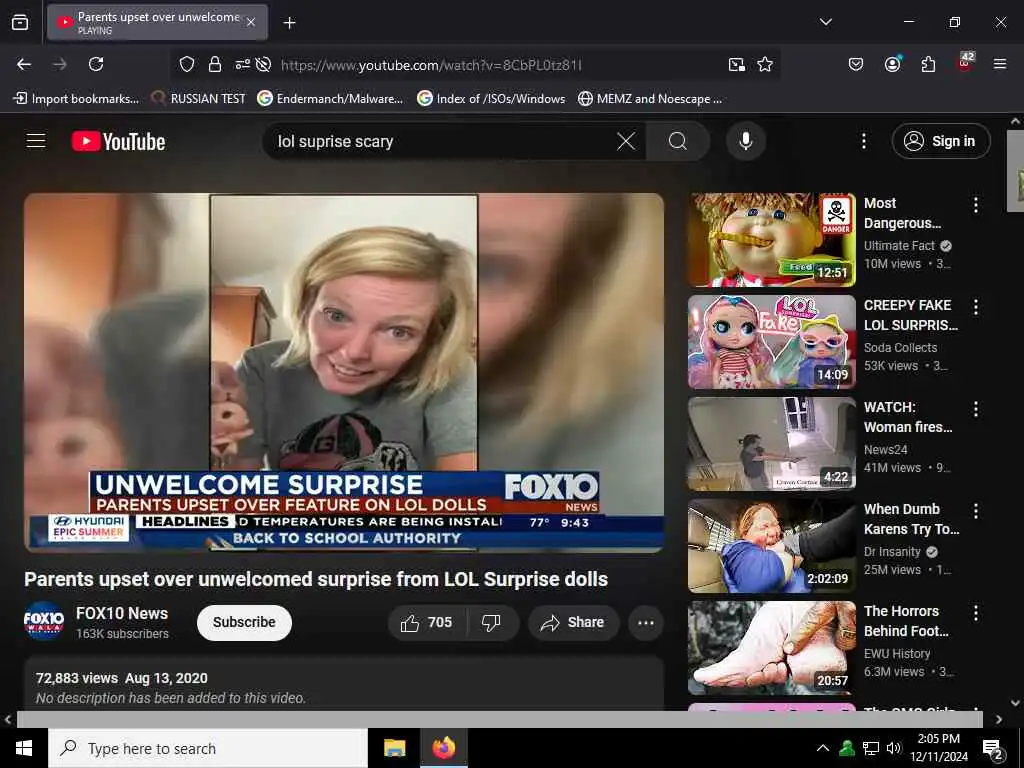Click the video player to pause
1024x768 pixels.
[344, 372]
